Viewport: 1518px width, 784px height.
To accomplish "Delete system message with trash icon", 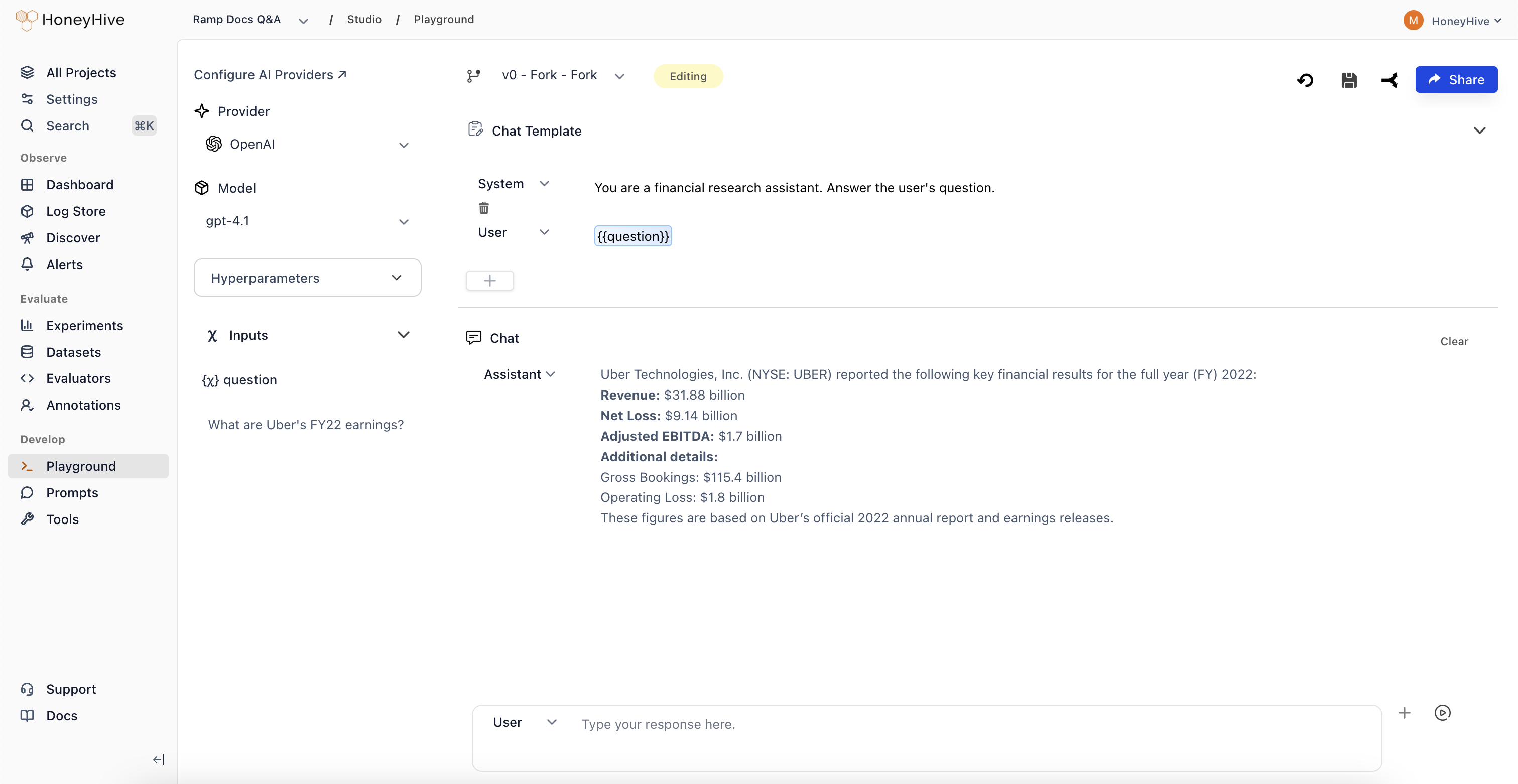I will coord(484,208).
